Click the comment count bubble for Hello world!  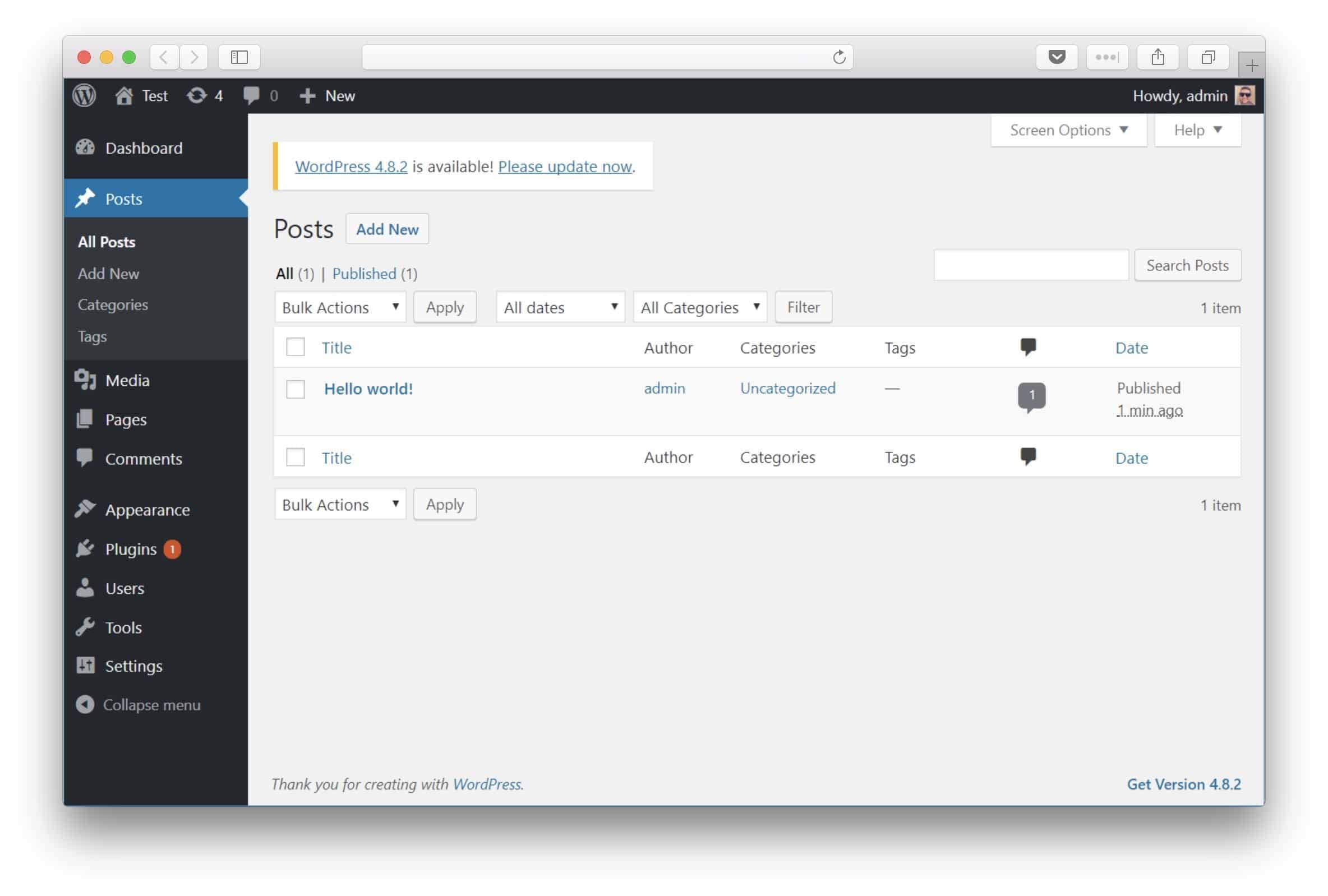[1031, 395]
